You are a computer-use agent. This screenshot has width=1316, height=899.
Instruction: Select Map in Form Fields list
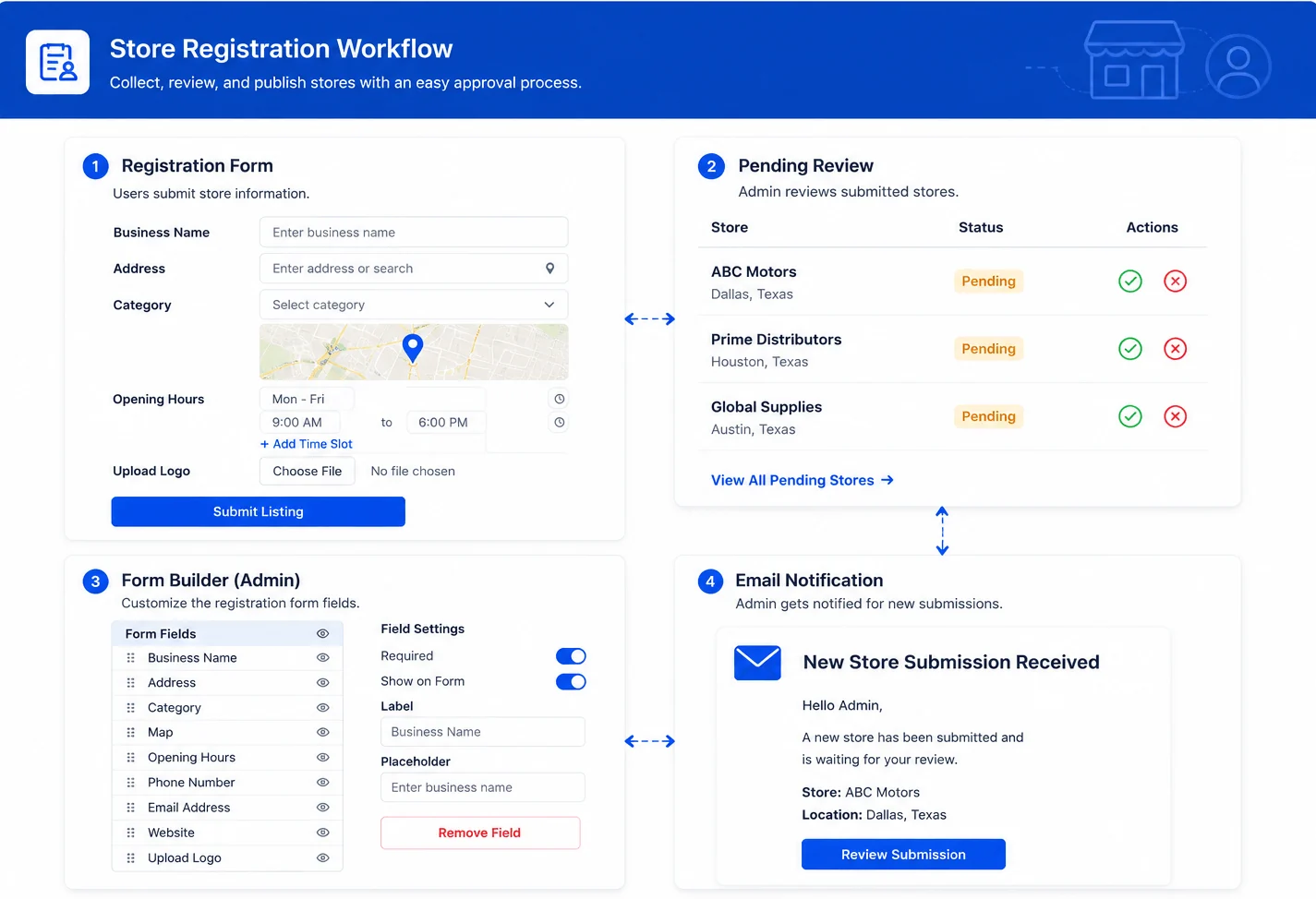227,733
